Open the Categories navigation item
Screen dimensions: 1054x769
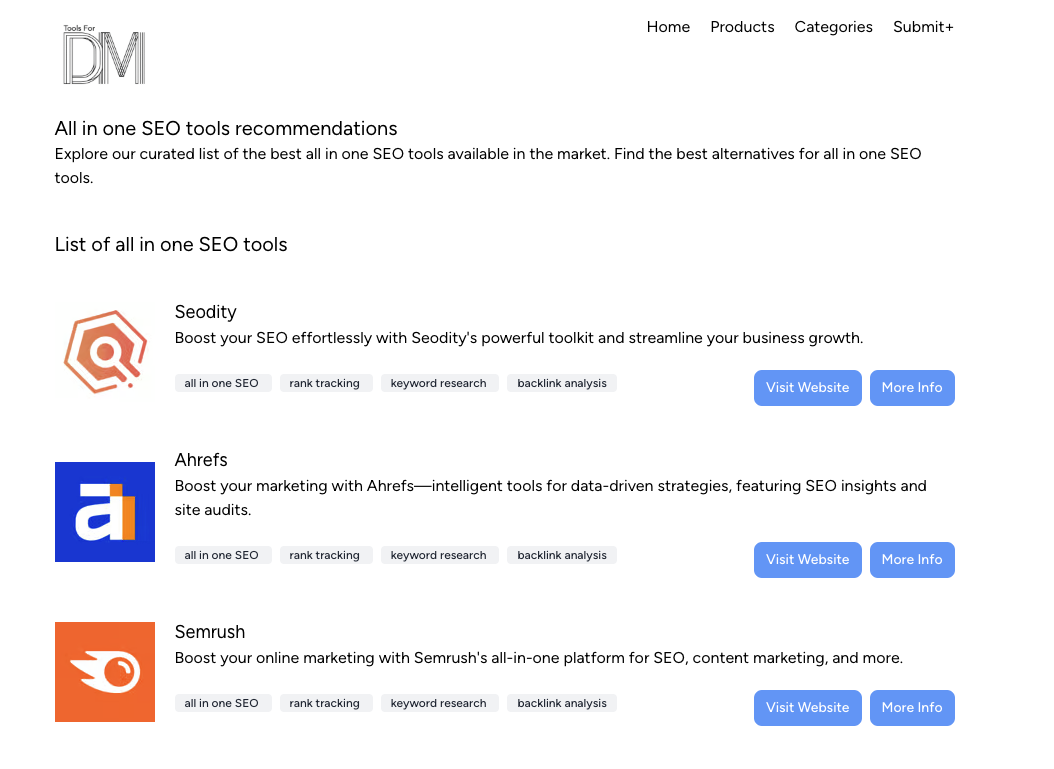click(833, 27)
